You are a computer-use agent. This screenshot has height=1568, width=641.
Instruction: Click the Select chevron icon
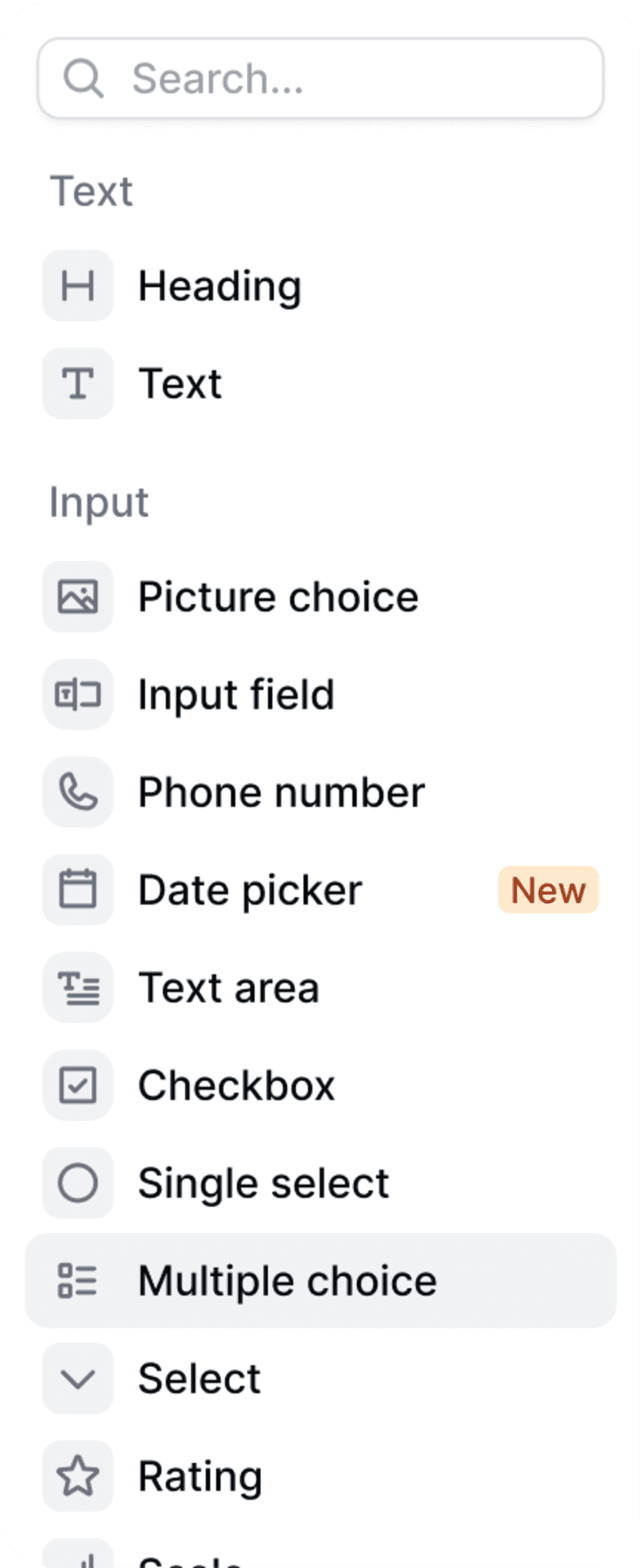click(x=78, y=1378)
